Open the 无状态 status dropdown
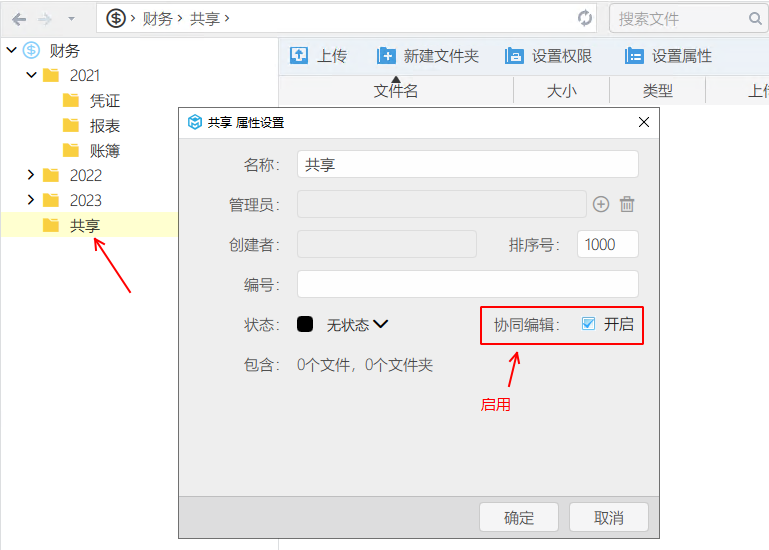769x550 pixels. click(x=357, y=325)
